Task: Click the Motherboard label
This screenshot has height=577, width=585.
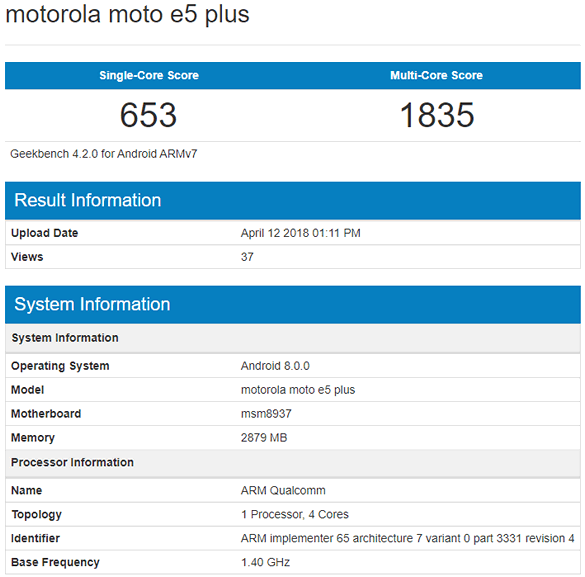Action: coord(46,414)
